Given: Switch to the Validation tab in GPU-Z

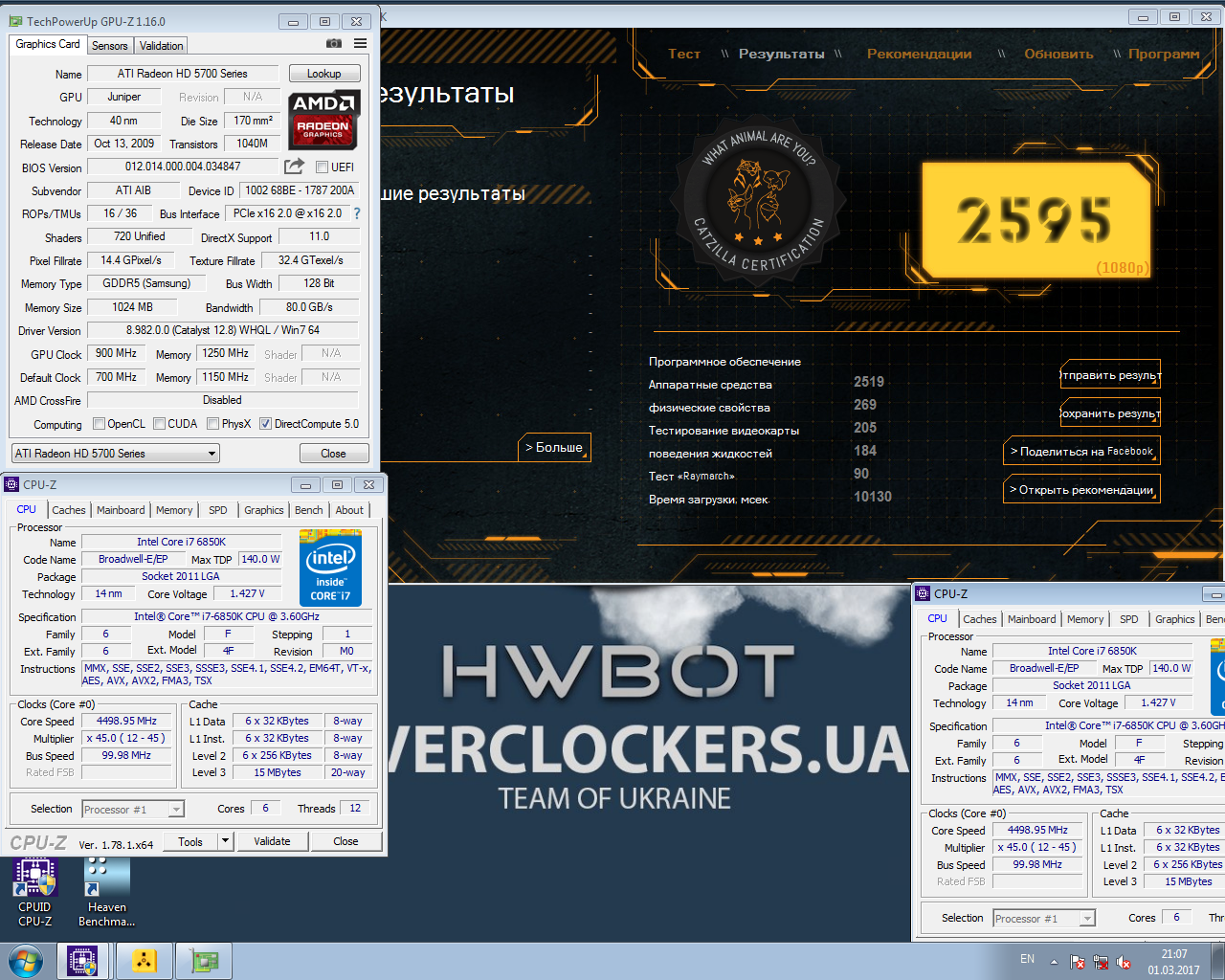Looking at the screenshot, I should [161, 46].
